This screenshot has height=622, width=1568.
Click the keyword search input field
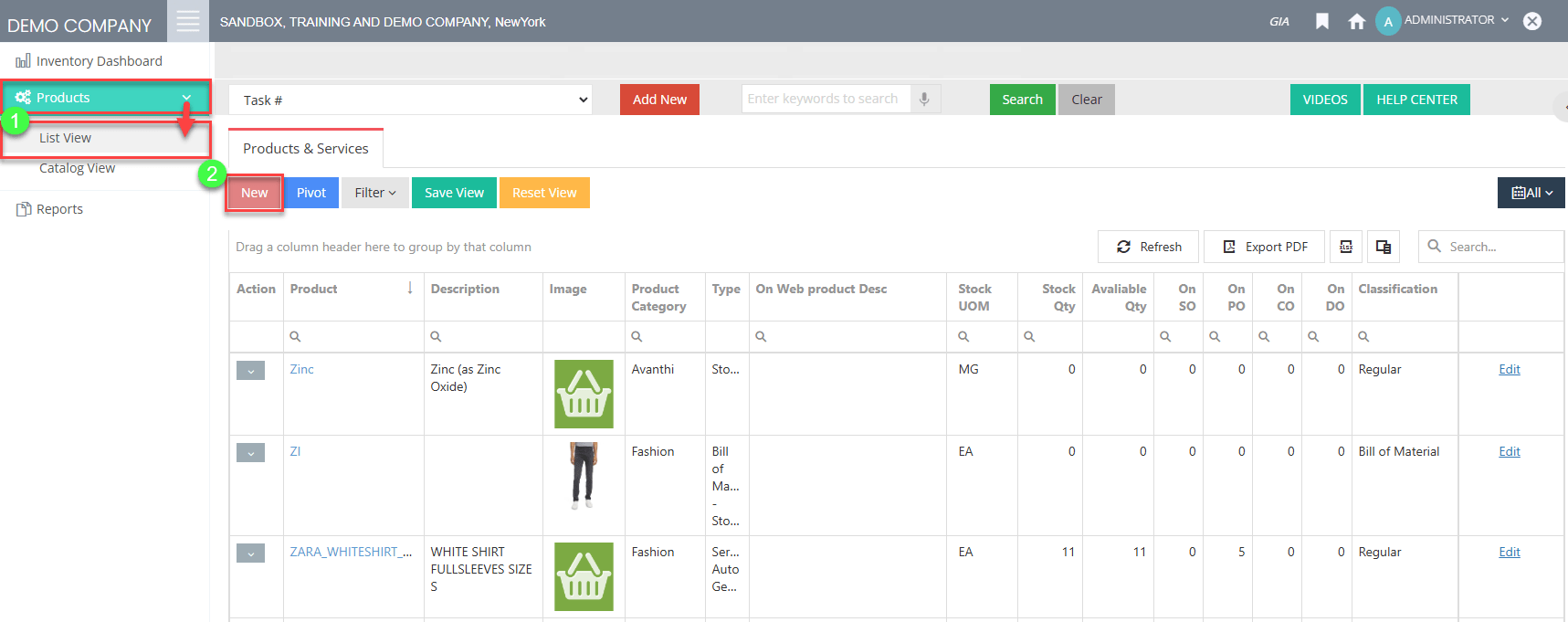tap(826, 99)
